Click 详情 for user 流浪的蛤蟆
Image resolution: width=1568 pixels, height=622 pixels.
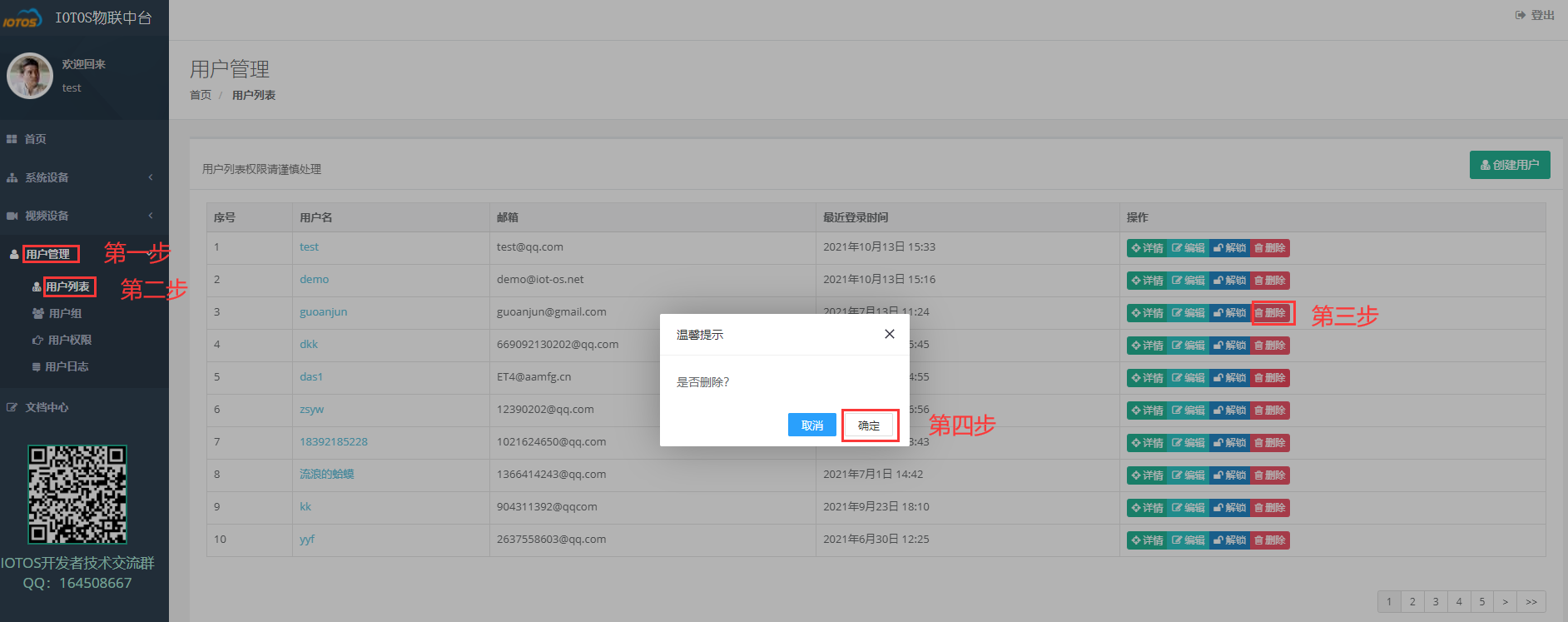[1147, 475]
